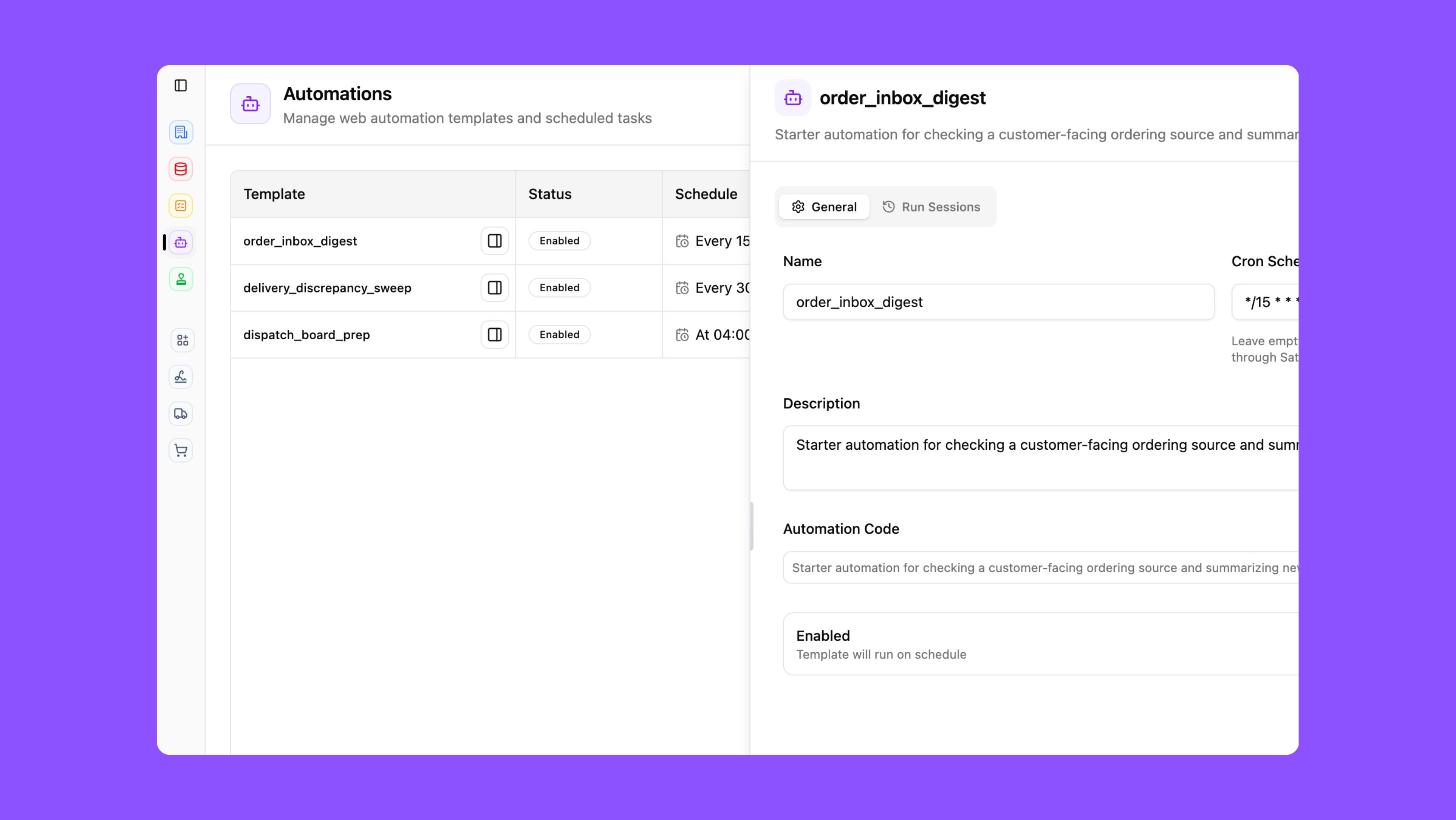Image resolution: width=1456 pixels, height=820 pixels.
Task: Open the green stamp section in sidebar
Action: [180, 279]
